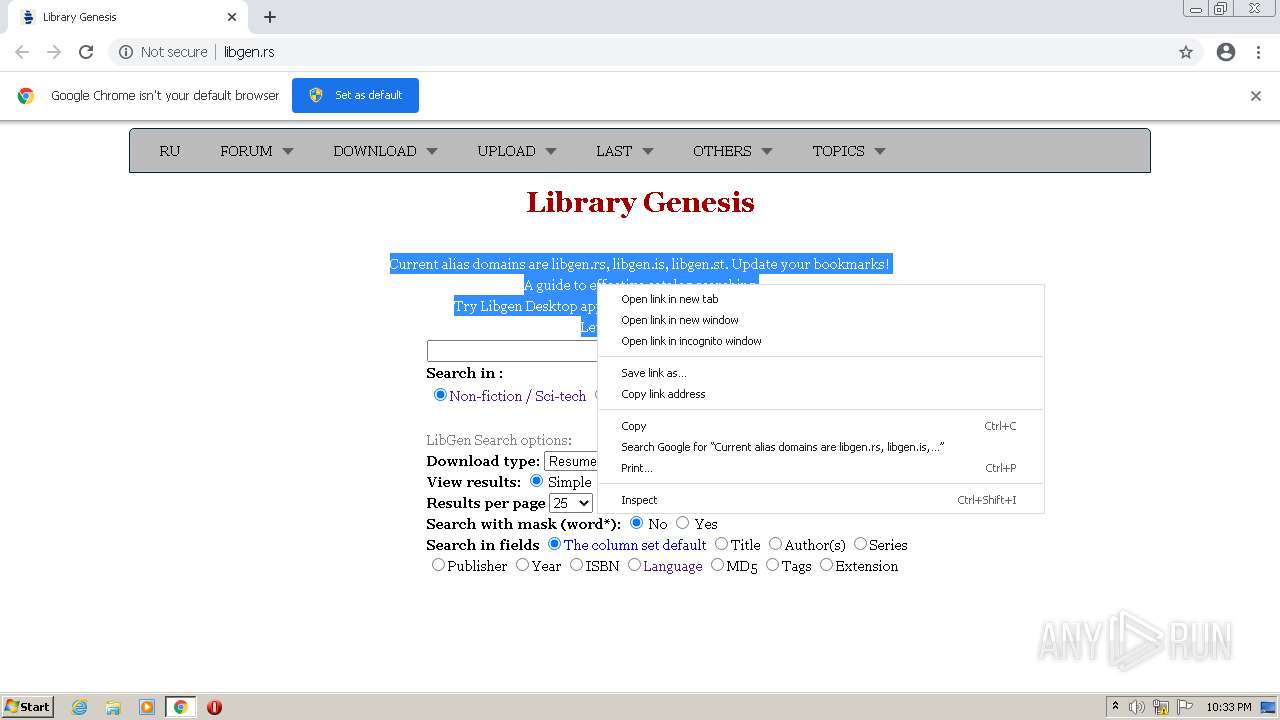Open the media player taskbar icon

coord(146,707)
